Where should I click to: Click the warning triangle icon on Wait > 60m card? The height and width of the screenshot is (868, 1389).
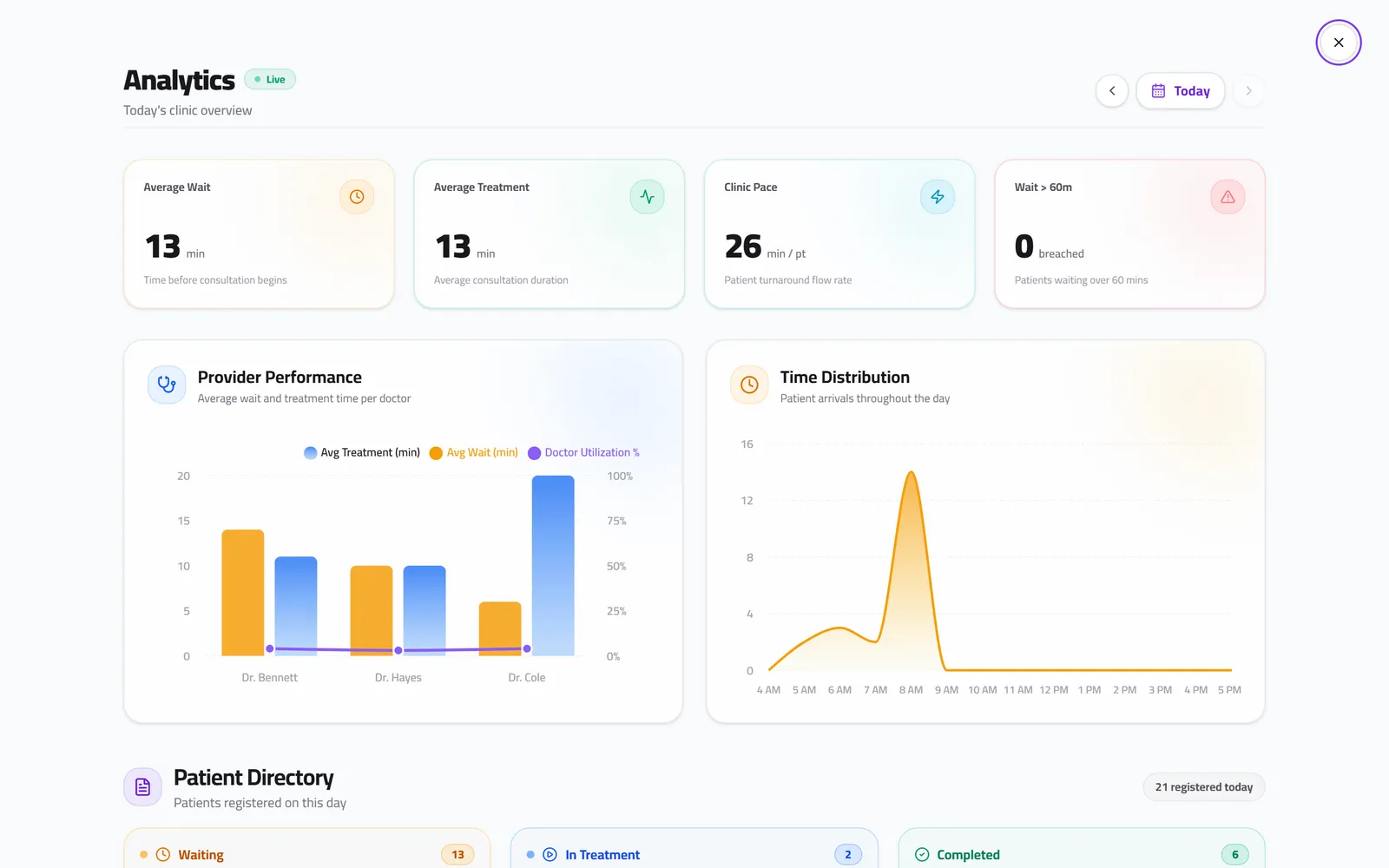click(1228, 197)
